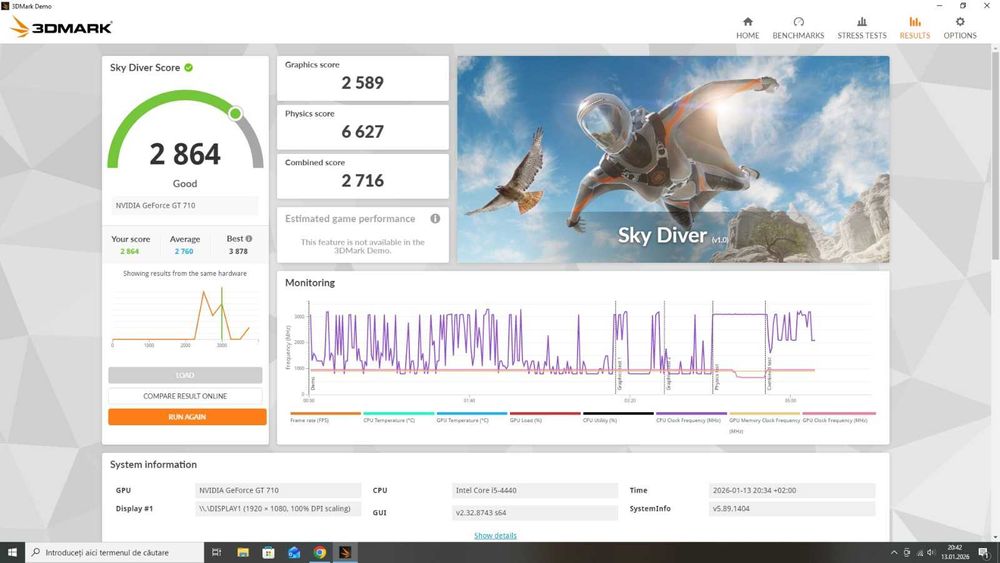
Task: Open the Options tab
Action: point(960,28)
